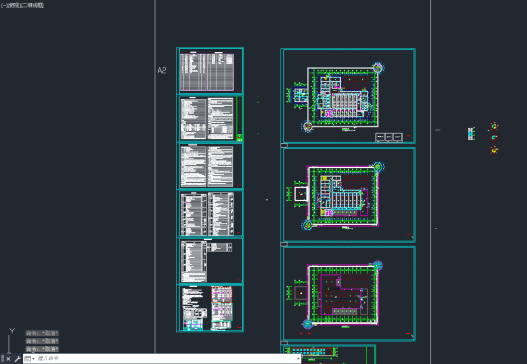Open the recent commands dropdown

point(30,359)
